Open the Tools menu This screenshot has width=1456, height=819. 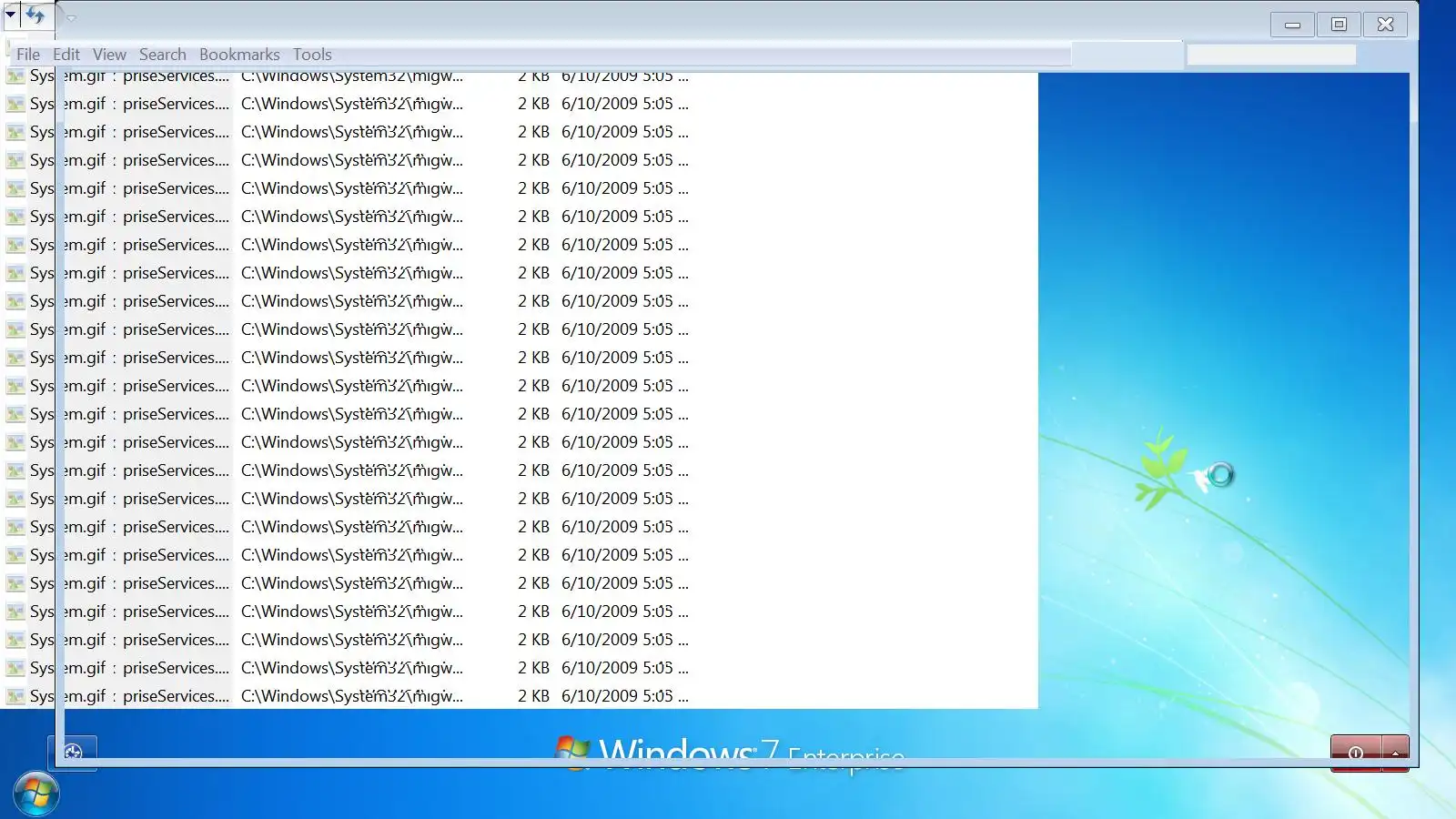312,55
